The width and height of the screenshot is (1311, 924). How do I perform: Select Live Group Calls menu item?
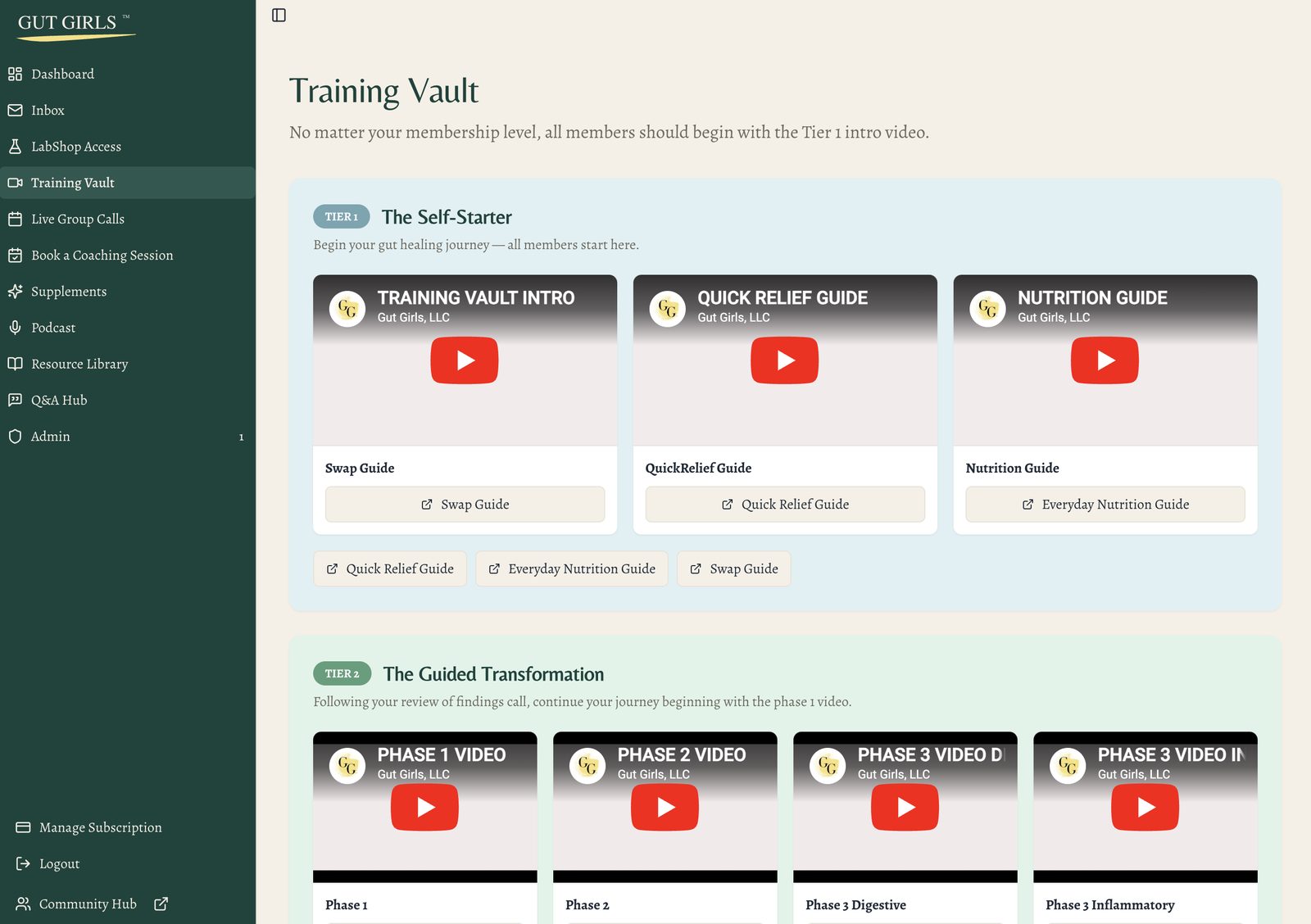point(128,219)
